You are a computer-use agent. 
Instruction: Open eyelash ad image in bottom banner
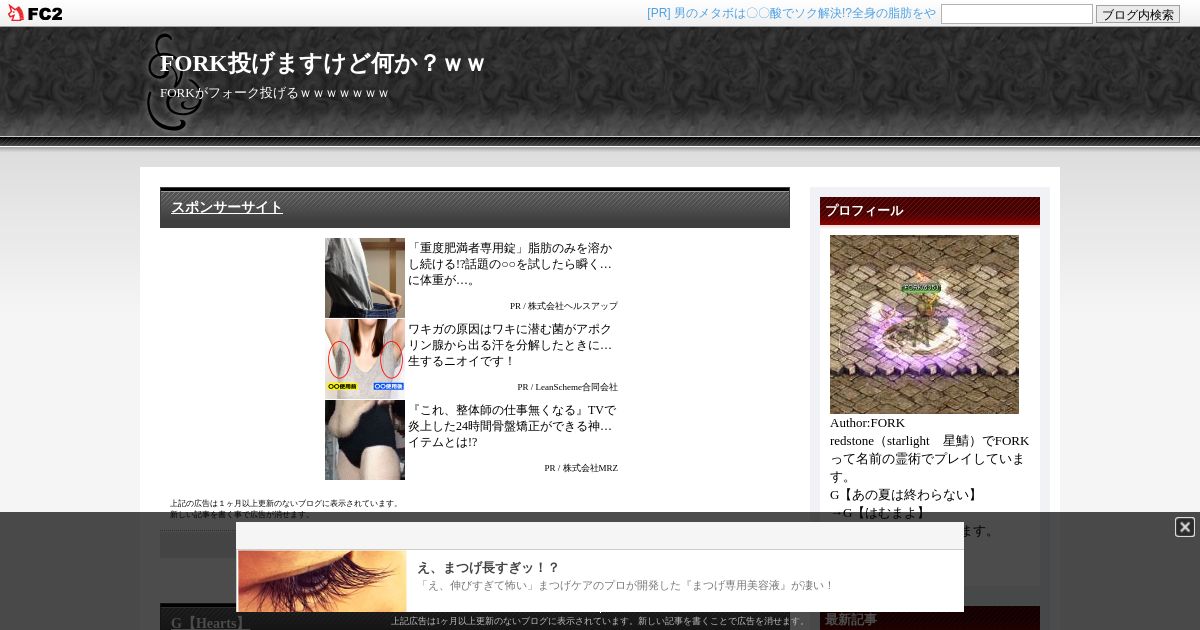coord(322,581)
